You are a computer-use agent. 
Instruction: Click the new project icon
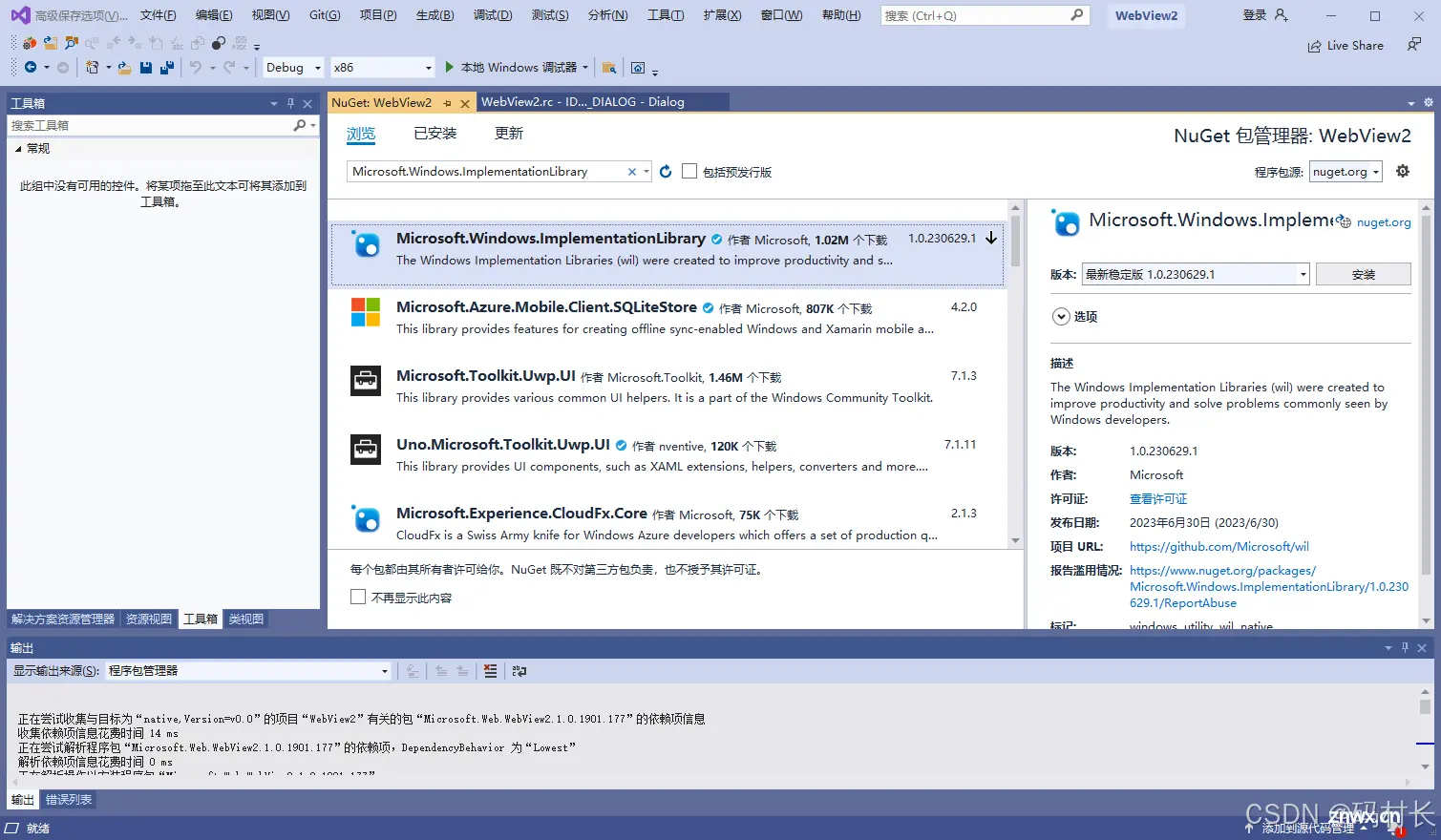pyautogui.click(x=92, y=67)
